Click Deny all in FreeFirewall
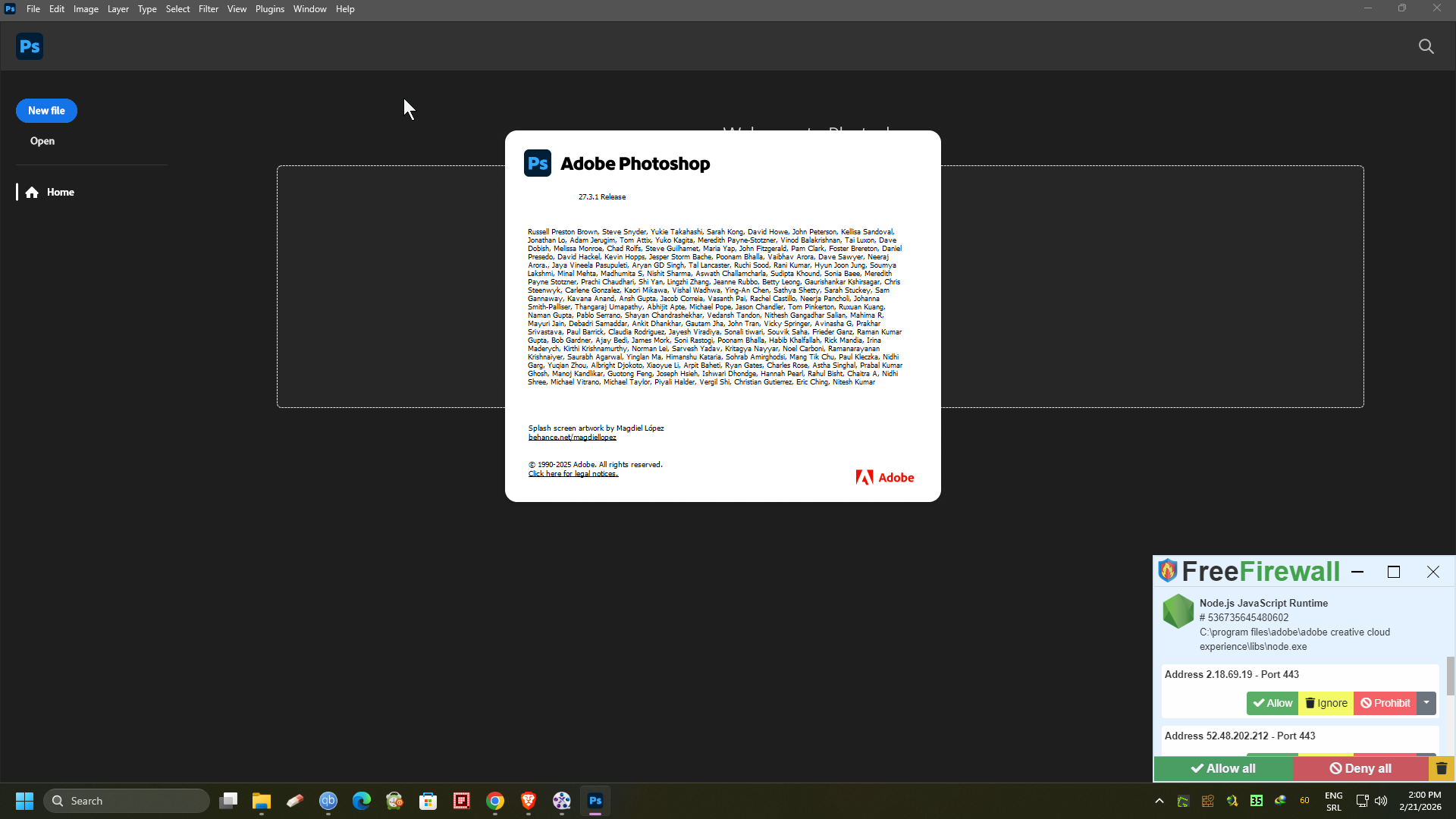 [1360, 768]
